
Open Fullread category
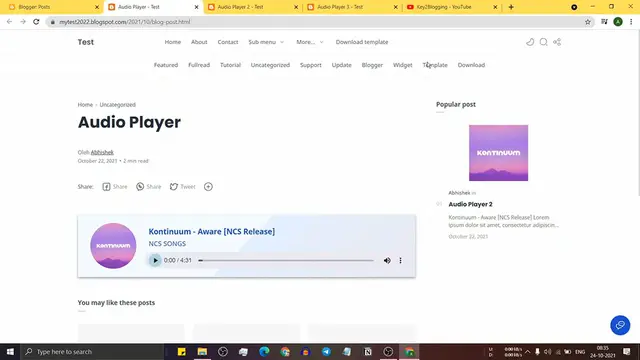point(199,65)
